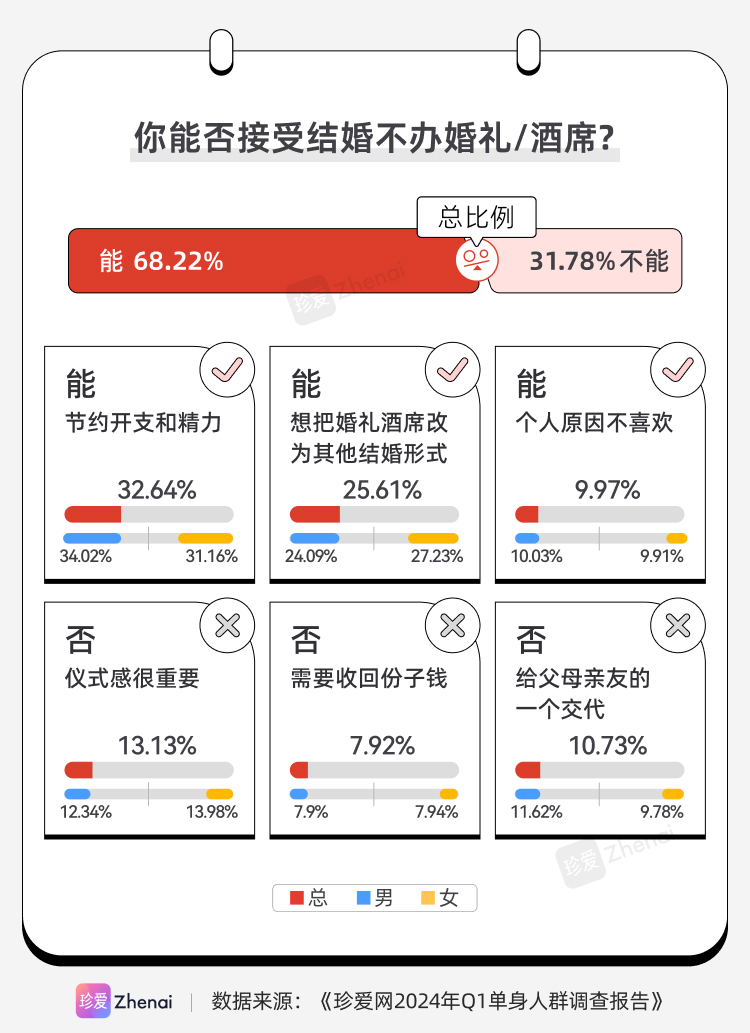The image size is (750, 1033).
Task: Select the yellow 女 legend swatch
Action: coord(428,897)
